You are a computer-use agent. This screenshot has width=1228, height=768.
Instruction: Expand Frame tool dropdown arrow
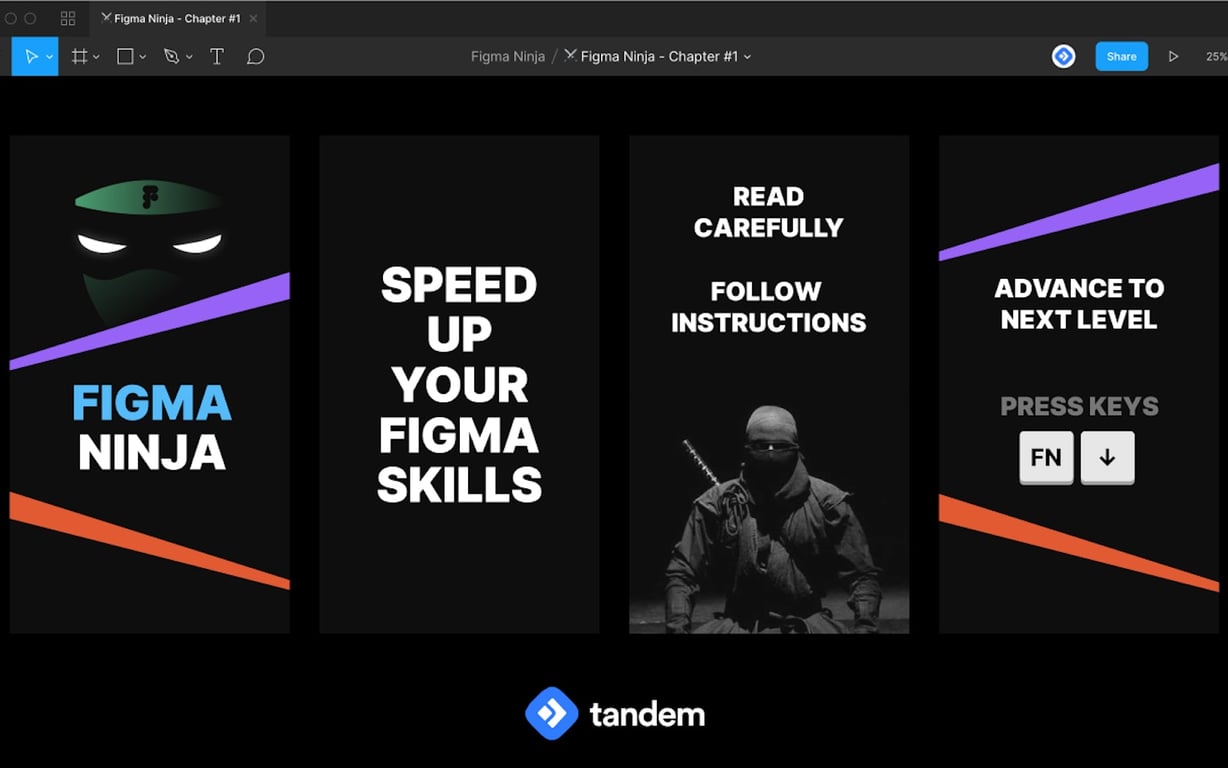click(x=96, y=58)
